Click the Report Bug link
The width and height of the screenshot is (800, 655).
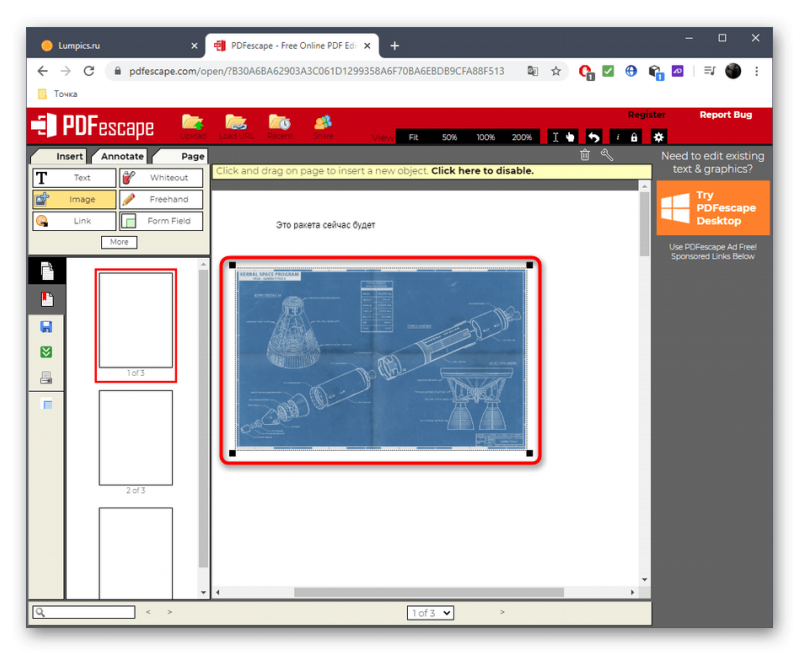pyautogui.click(x=726, y=115)
